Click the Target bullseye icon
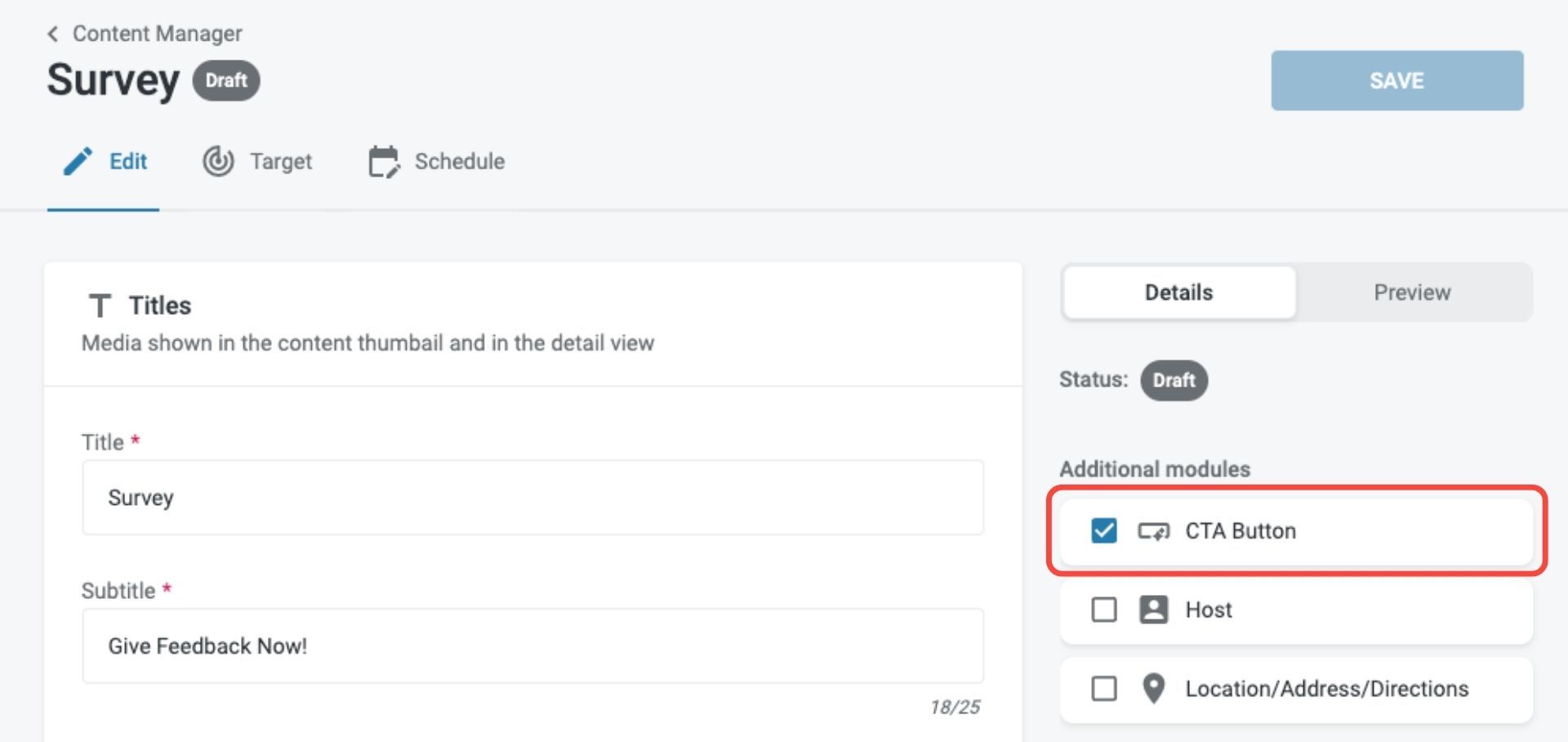The height and width of the screenshot is (742, 1568). click(218, 162)
